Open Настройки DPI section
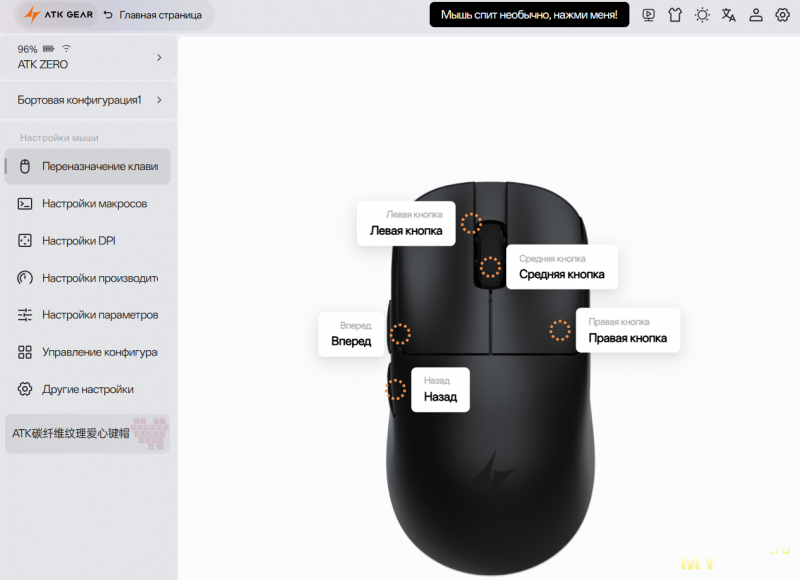Image resolution: width=800 pixels, height=580 pixels. [x=80, y=241]
